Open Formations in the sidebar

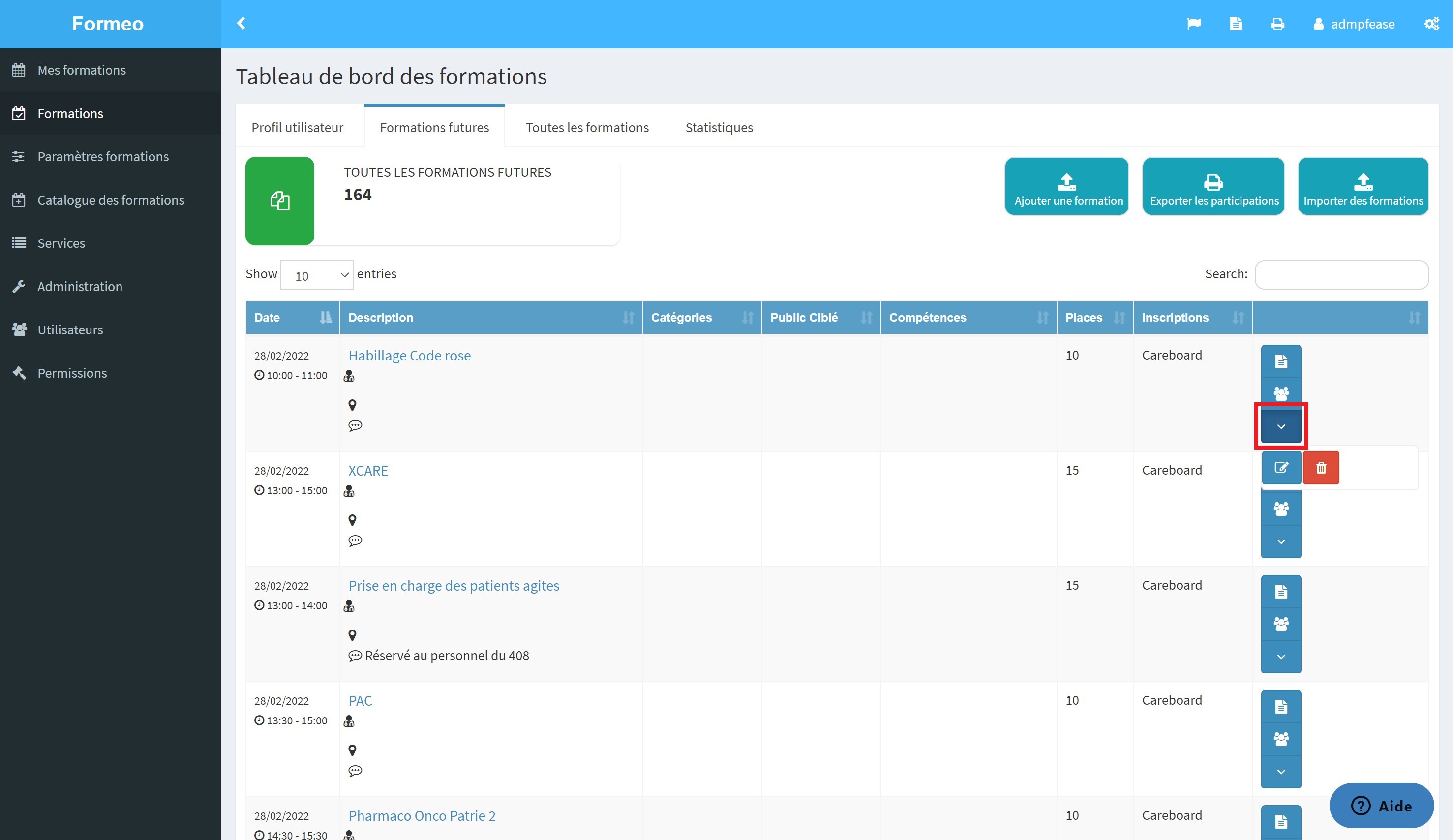[110, 113]
